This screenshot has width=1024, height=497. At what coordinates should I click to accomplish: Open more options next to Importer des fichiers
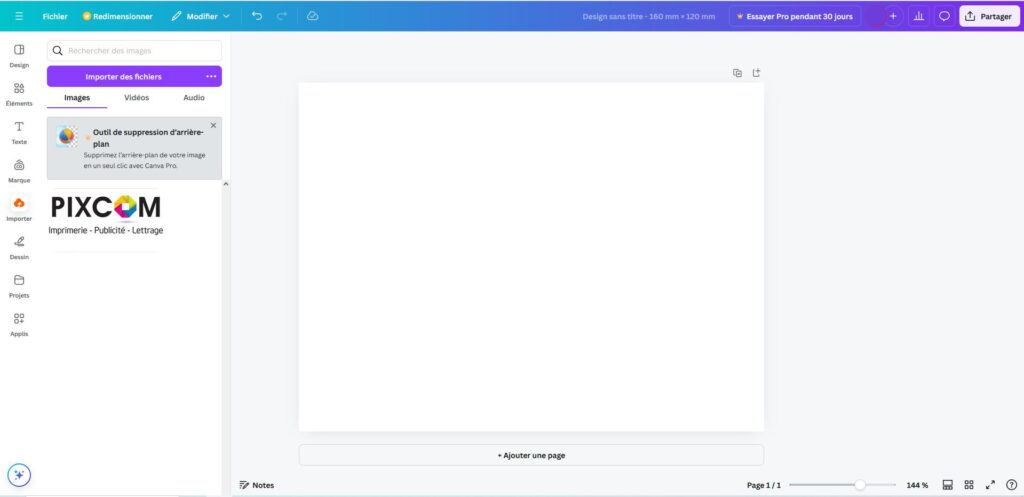point(211,76)
